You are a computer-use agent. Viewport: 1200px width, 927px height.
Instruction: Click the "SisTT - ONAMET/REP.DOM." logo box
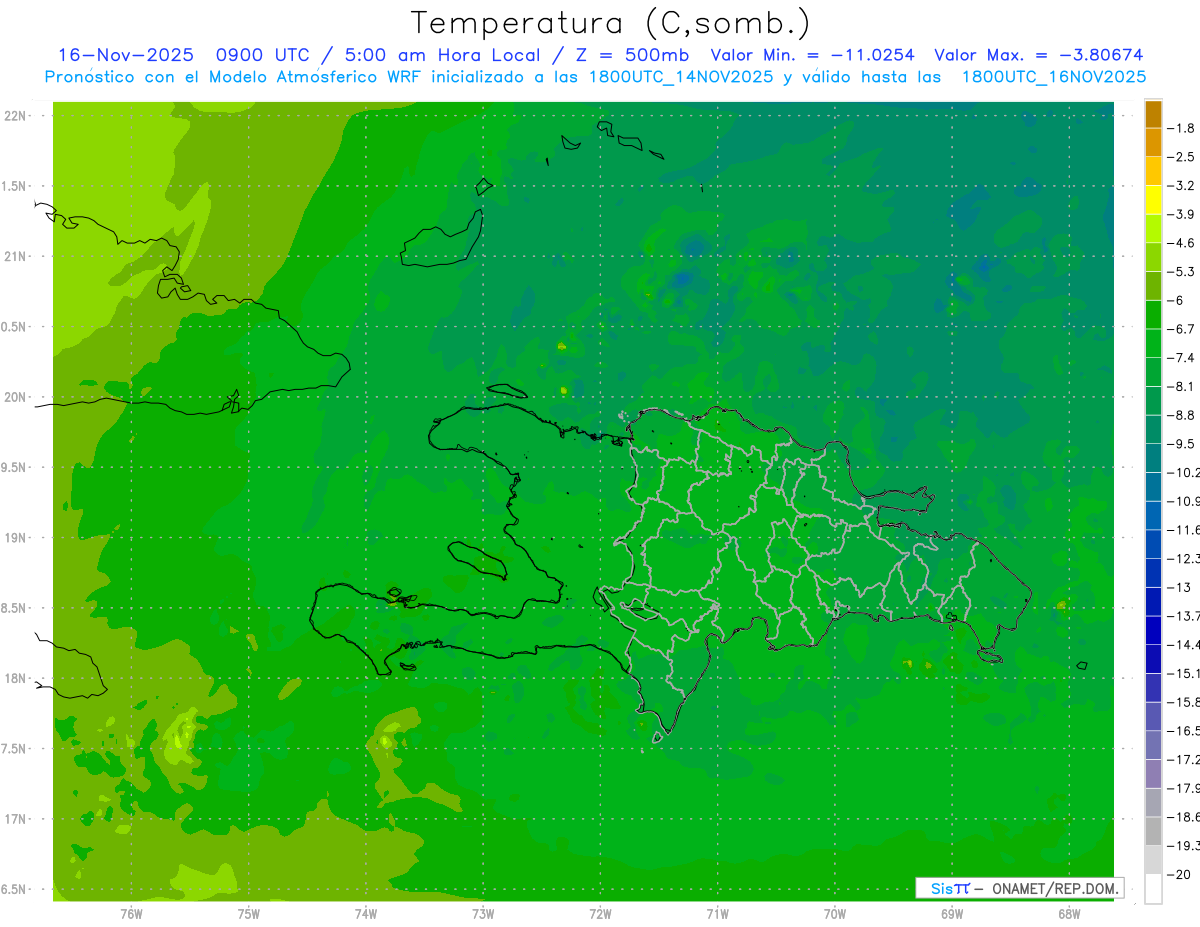1019,888
